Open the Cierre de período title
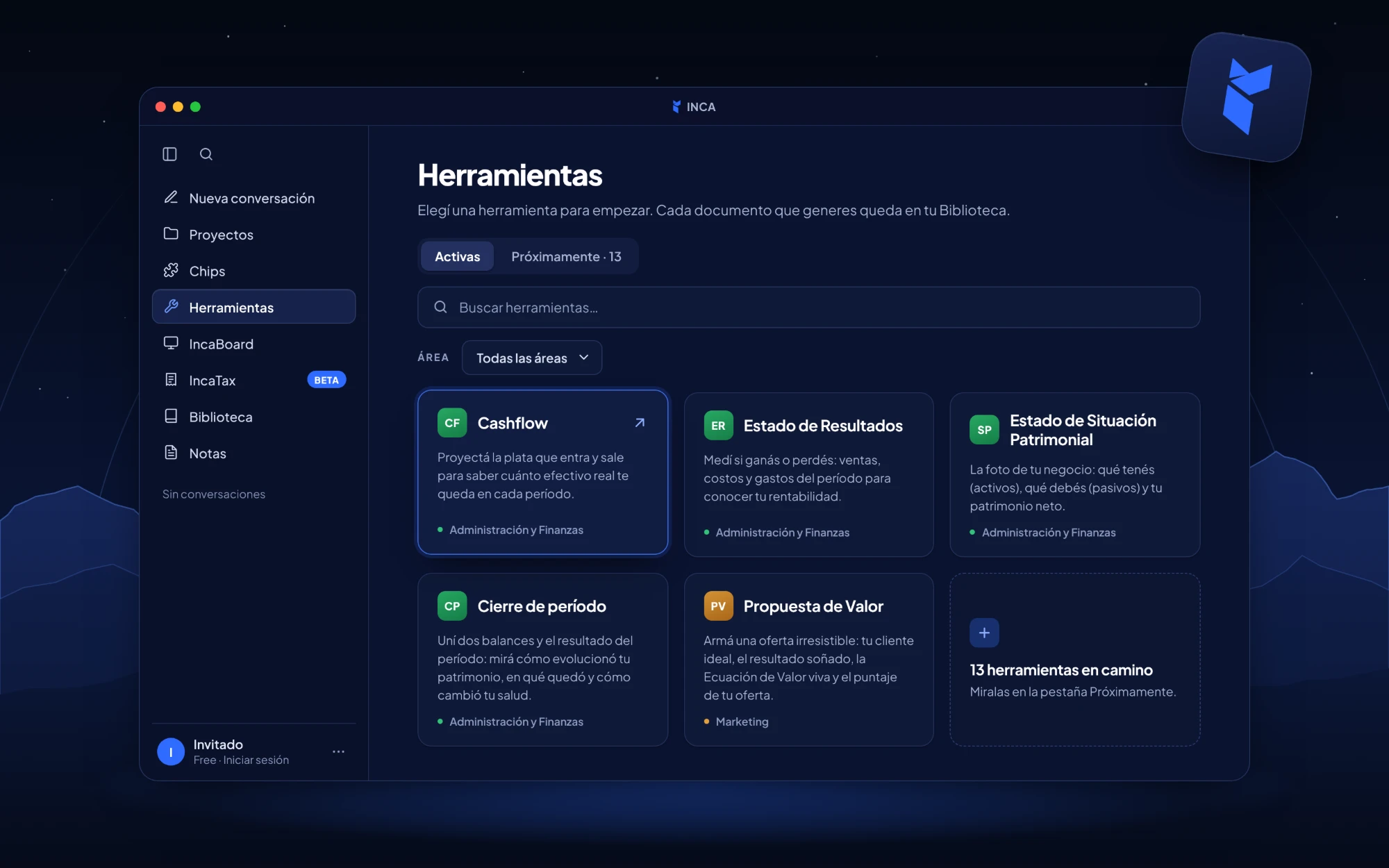1389x868 pixels. click(x=542, y=606)
